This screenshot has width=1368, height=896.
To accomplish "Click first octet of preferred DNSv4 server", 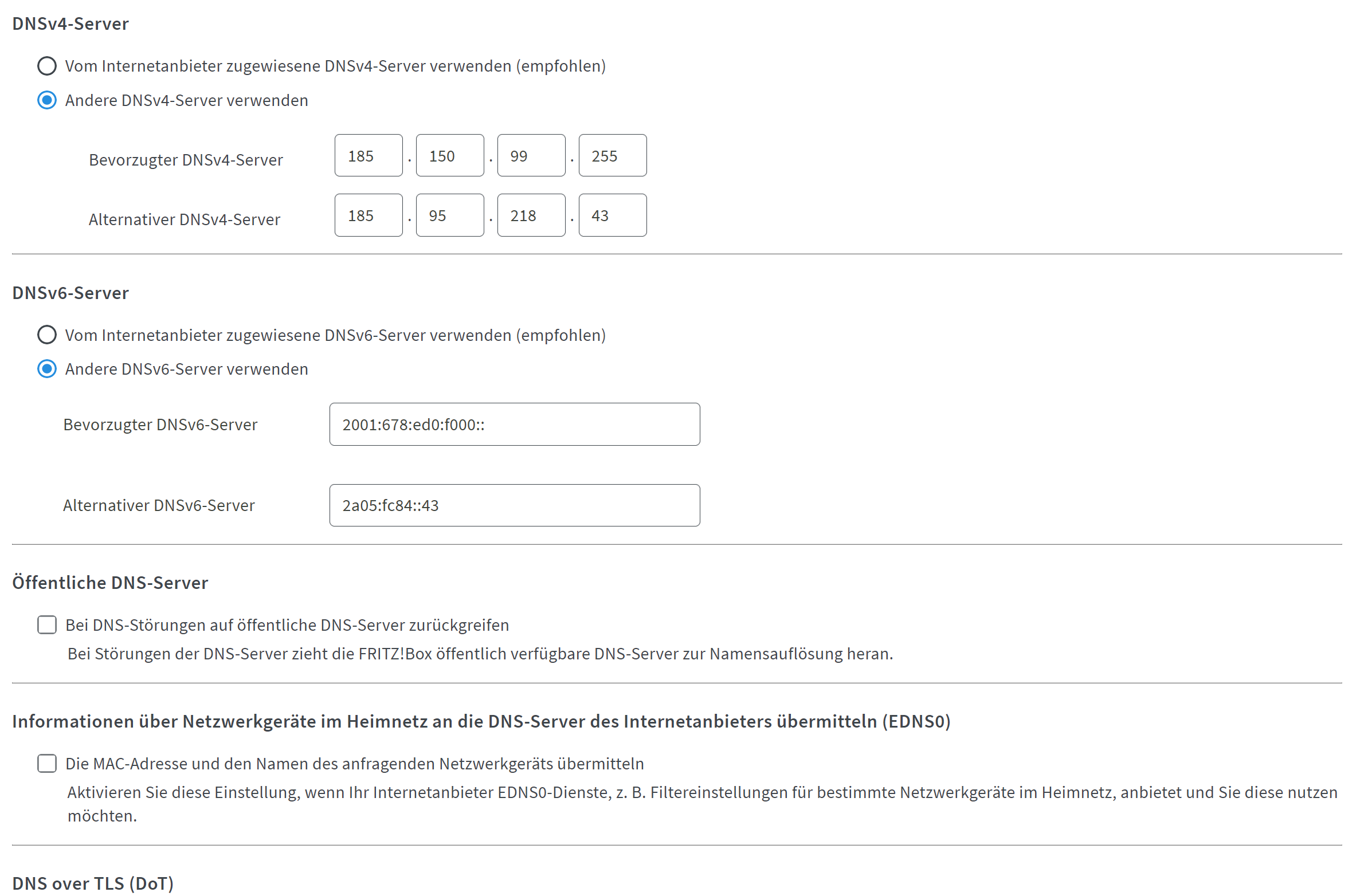I will 369,156.
